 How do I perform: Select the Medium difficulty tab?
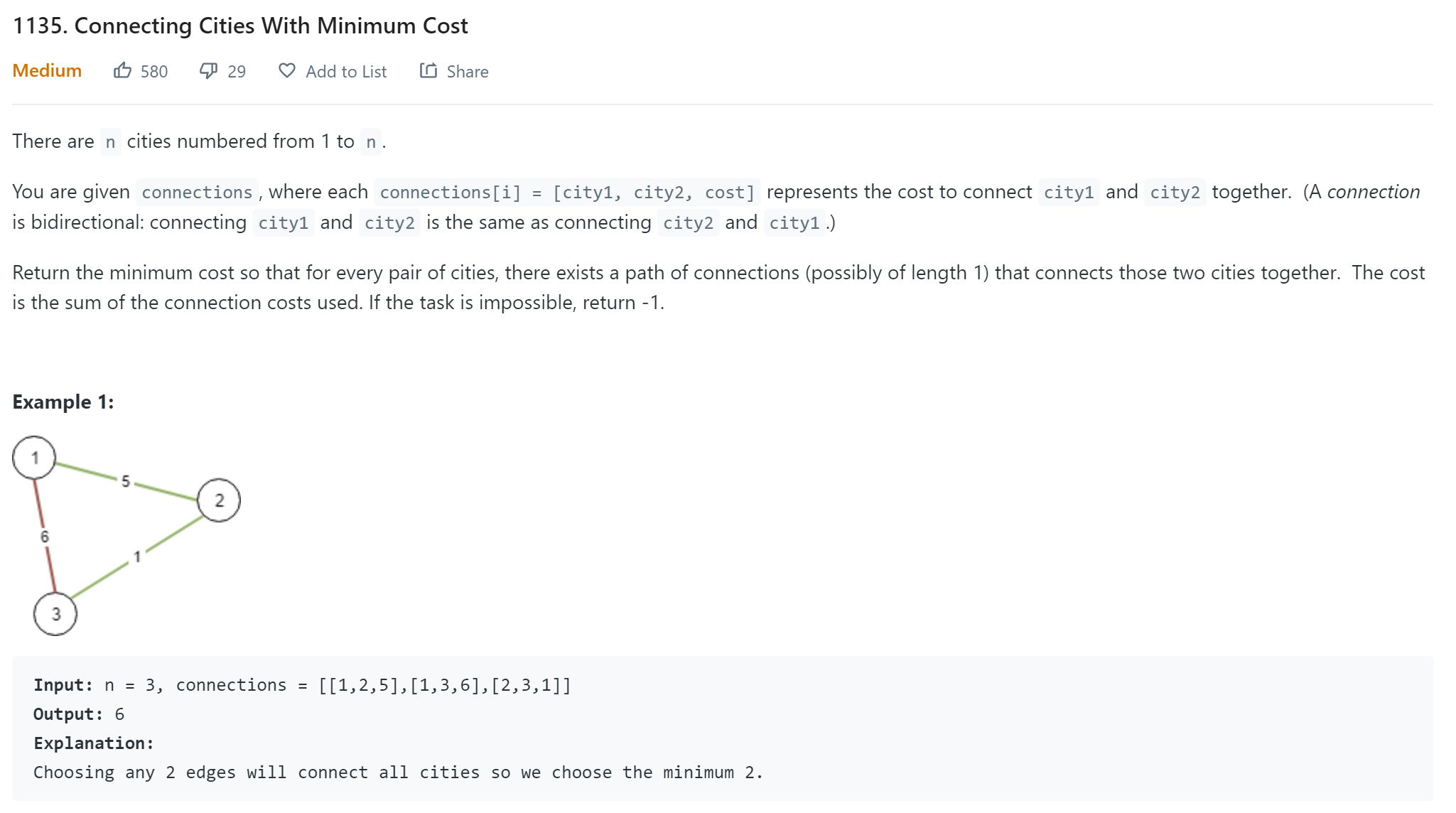46,70
